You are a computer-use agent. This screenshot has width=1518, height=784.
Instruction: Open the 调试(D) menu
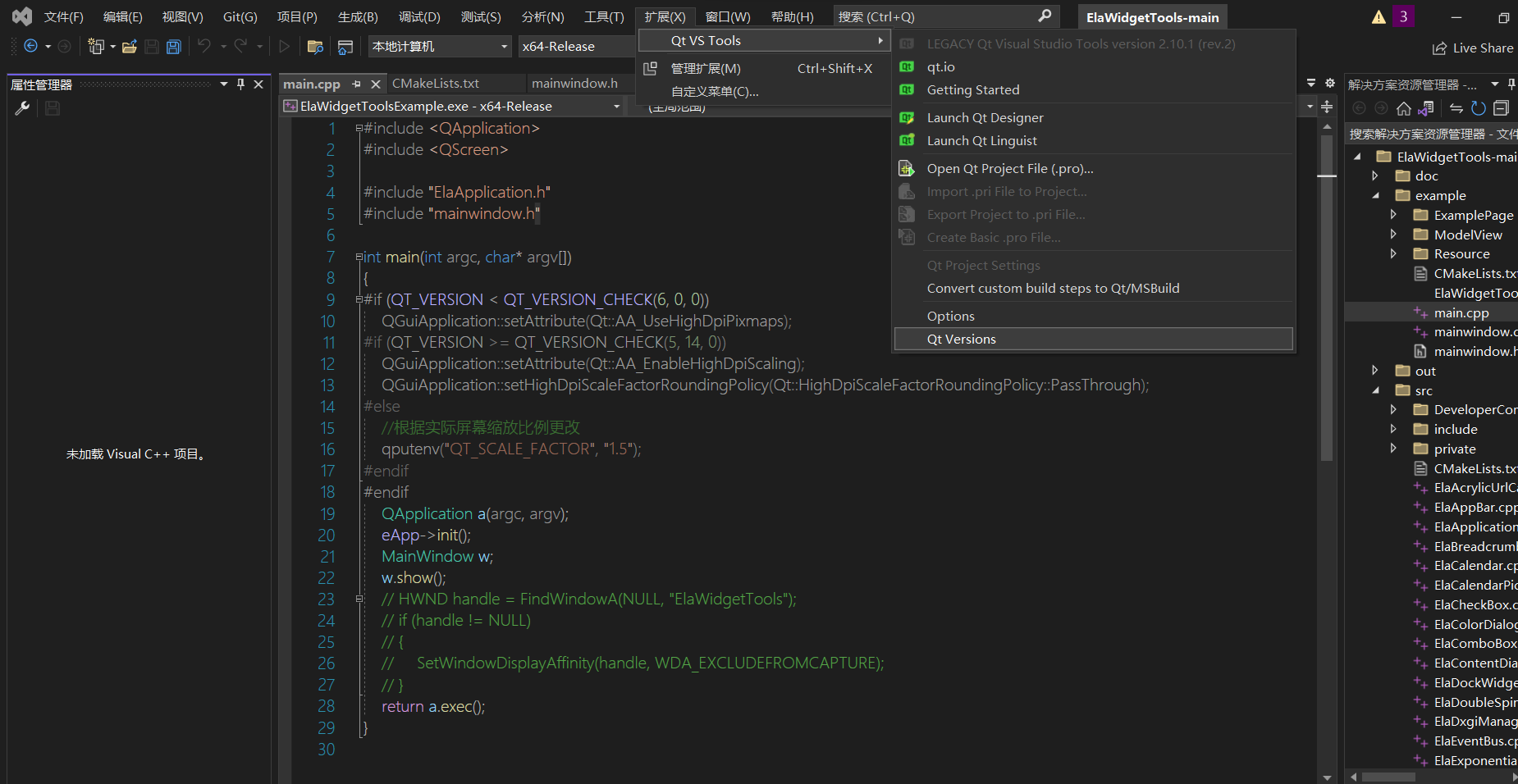coord(419,16)
